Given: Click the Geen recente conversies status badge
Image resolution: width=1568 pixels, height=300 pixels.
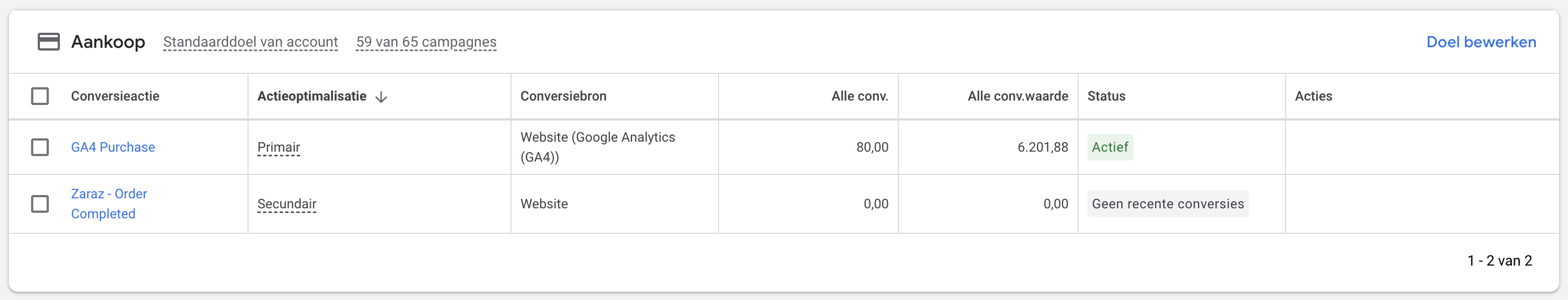Looking at the screenshot, I should 1167,204.
